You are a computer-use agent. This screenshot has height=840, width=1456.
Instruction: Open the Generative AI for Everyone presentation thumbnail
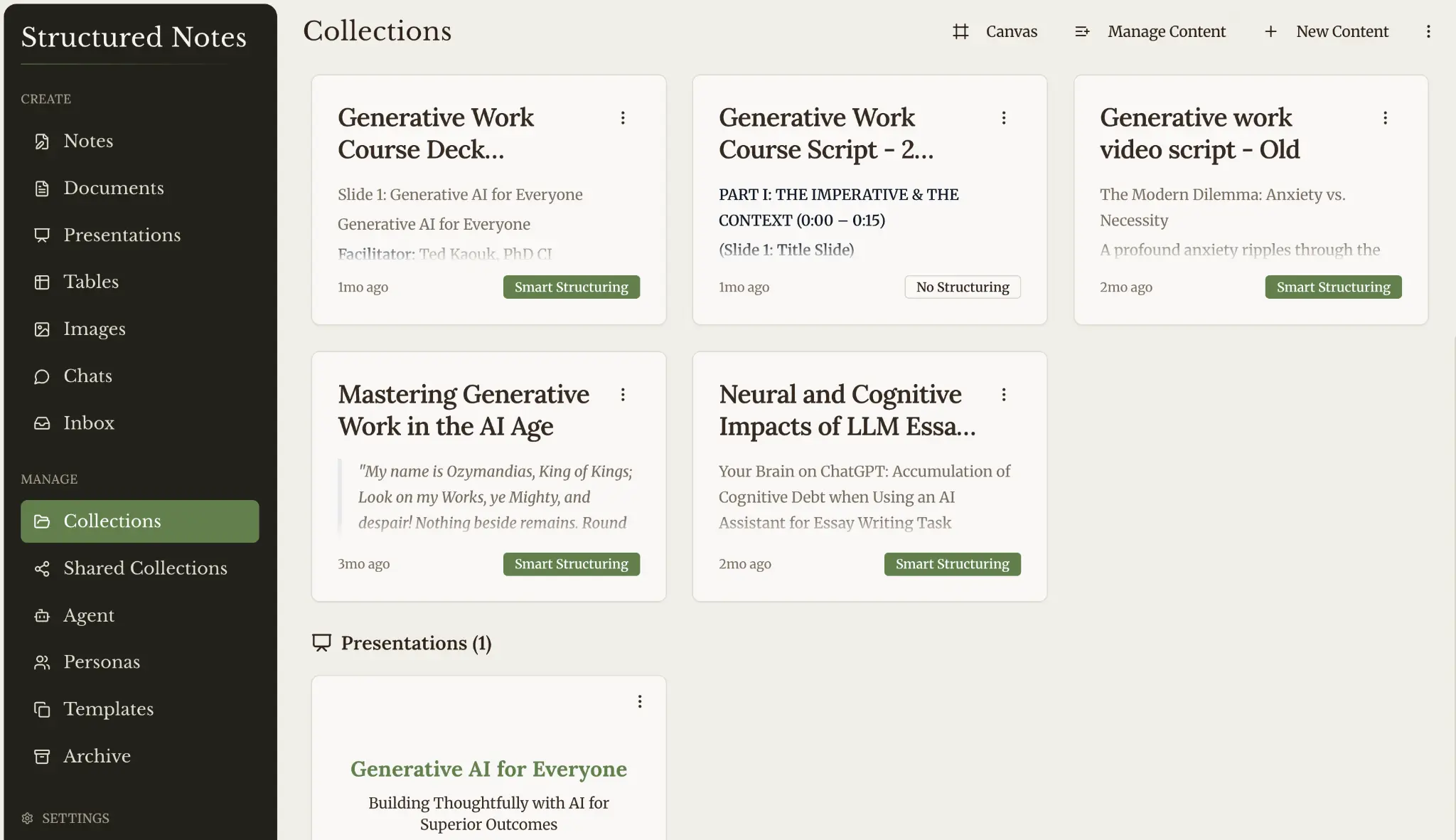click(489, 758)
